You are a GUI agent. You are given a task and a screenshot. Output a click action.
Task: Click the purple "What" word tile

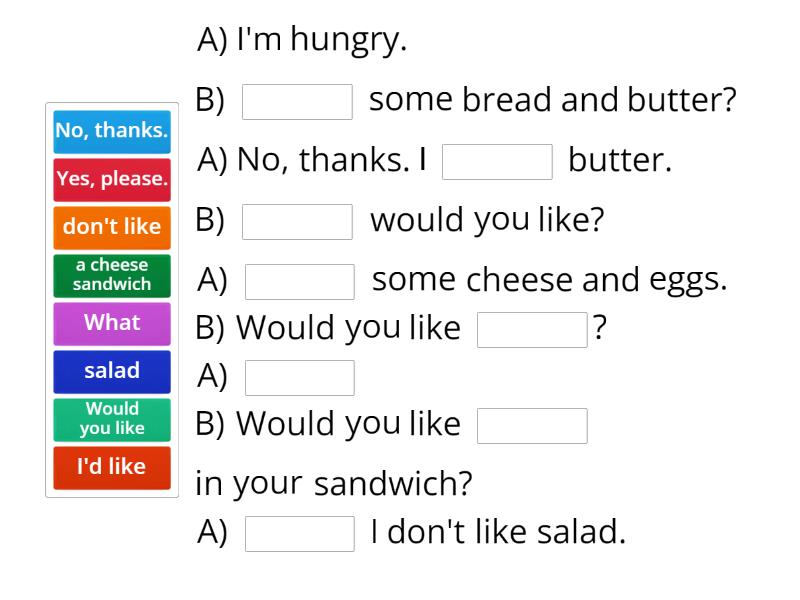pyautogui.click(x=112, y=323)
